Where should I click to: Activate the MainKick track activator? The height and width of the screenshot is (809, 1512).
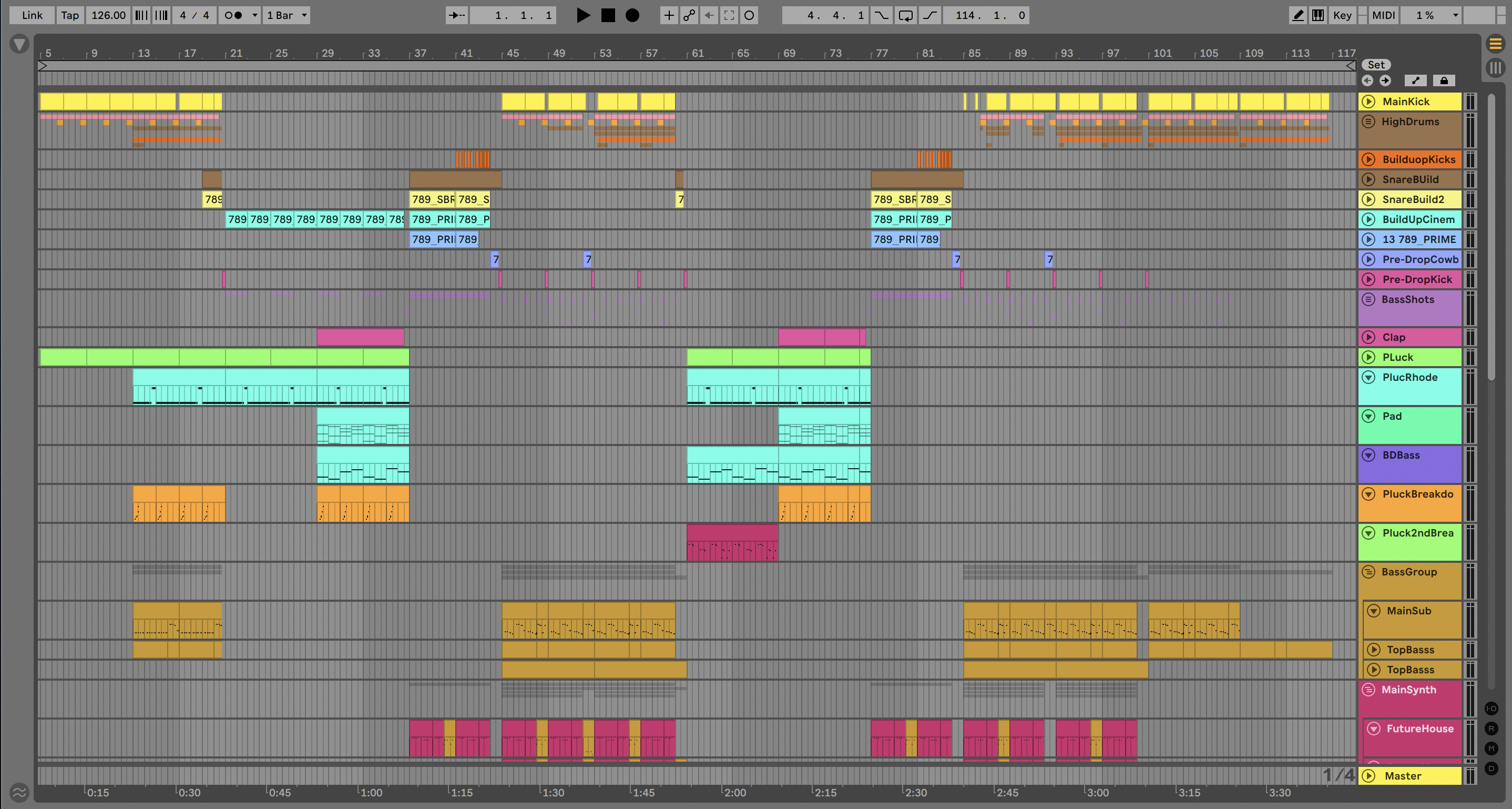pyautogui.click(x=1368, y=102)
